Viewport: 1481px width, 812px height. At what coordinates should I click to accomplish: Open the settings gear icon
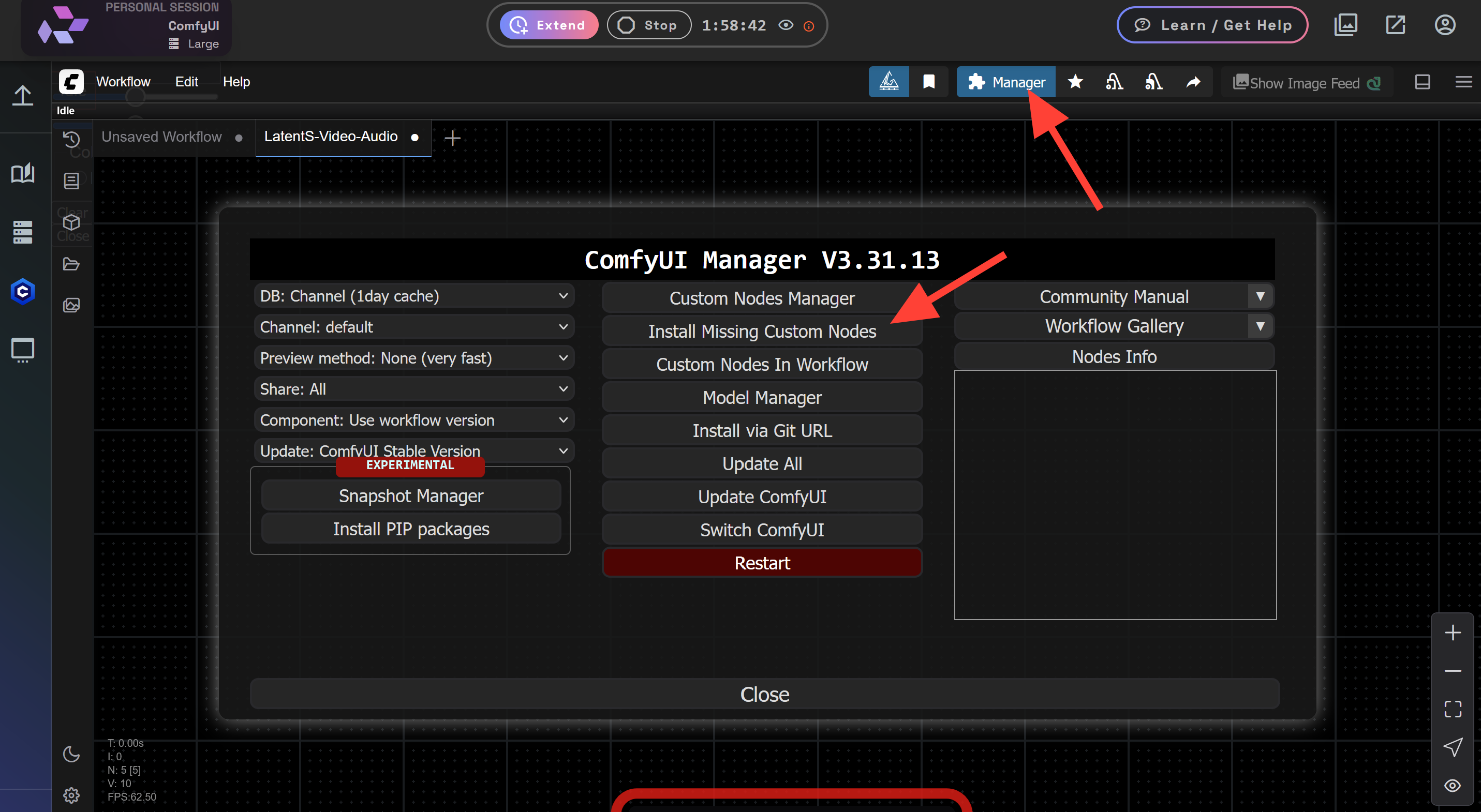pos(71,795)
